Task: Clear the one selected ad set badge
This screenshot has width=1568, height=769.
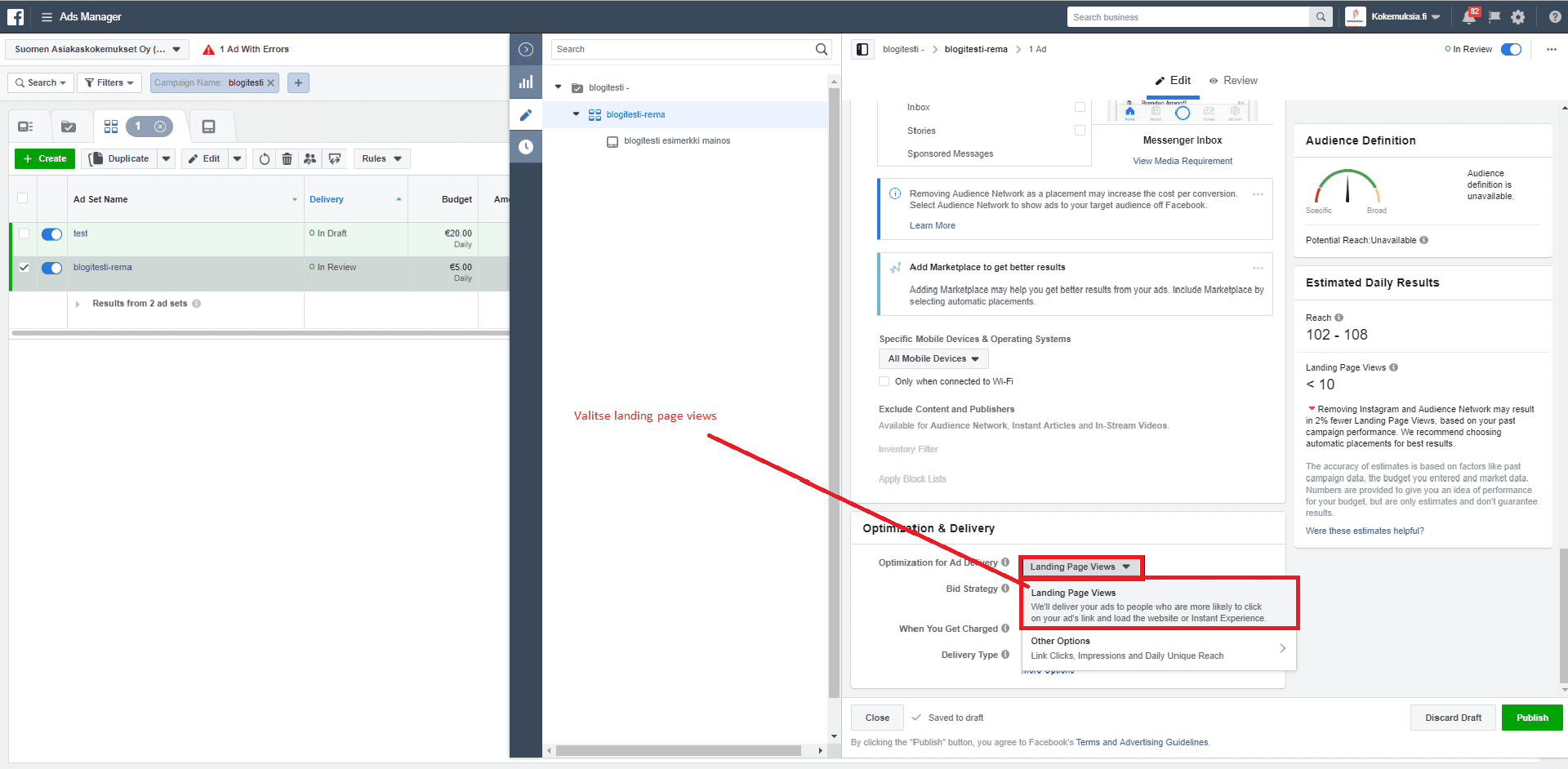Action: tap(160, 127)
